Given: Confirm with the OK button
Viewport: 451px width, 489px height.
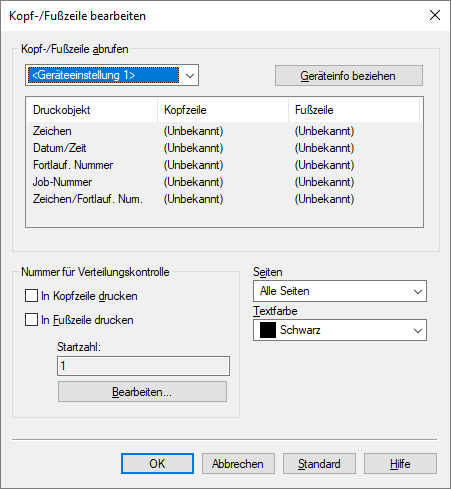Looking at the screenshot, I should click(x=157, y=463).
